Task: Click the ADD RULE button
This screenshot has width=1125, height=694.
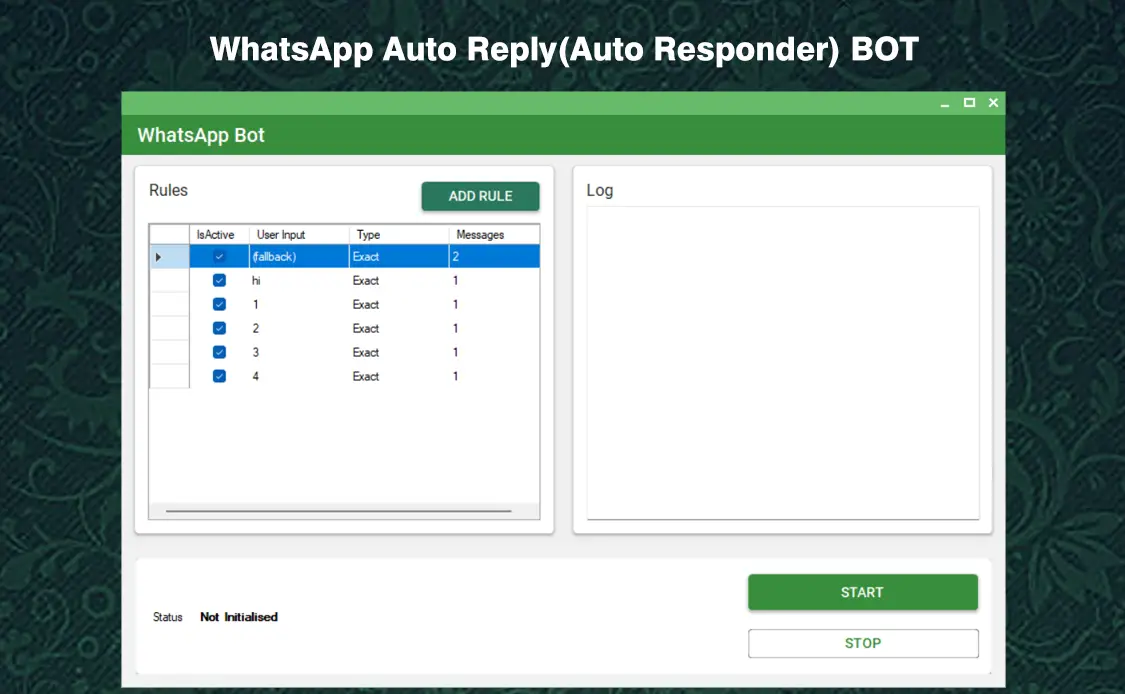Action: click(480, 196)
